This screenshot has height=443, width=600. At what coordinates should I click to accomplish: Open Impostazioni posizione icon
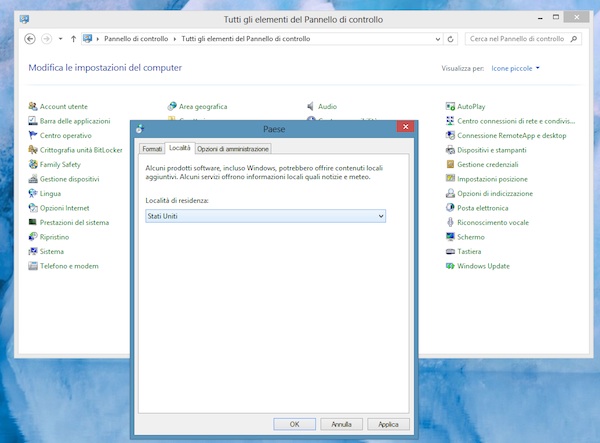pyautogui.click(x=450, y=179)
